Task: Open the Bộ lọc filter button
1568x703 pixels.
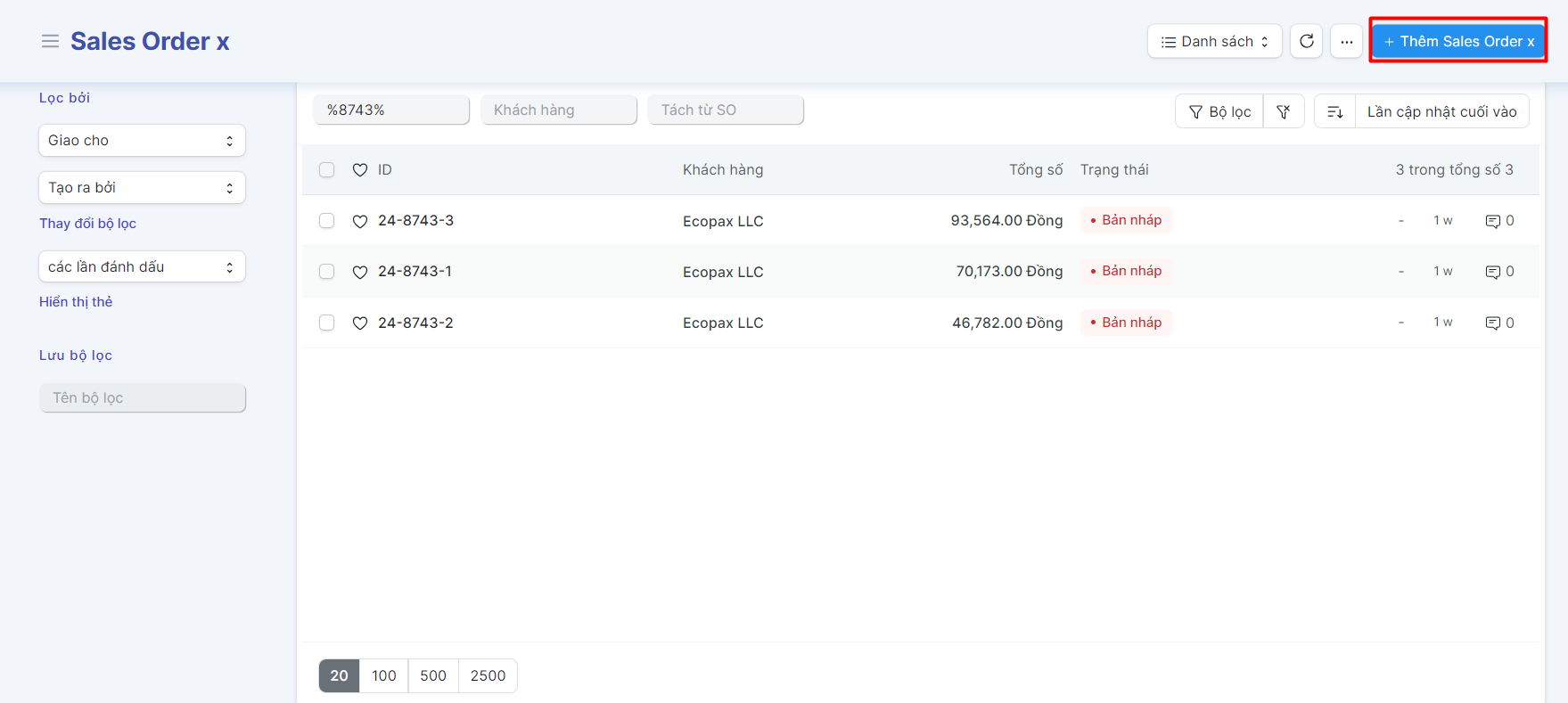Action: point(1219,111)
